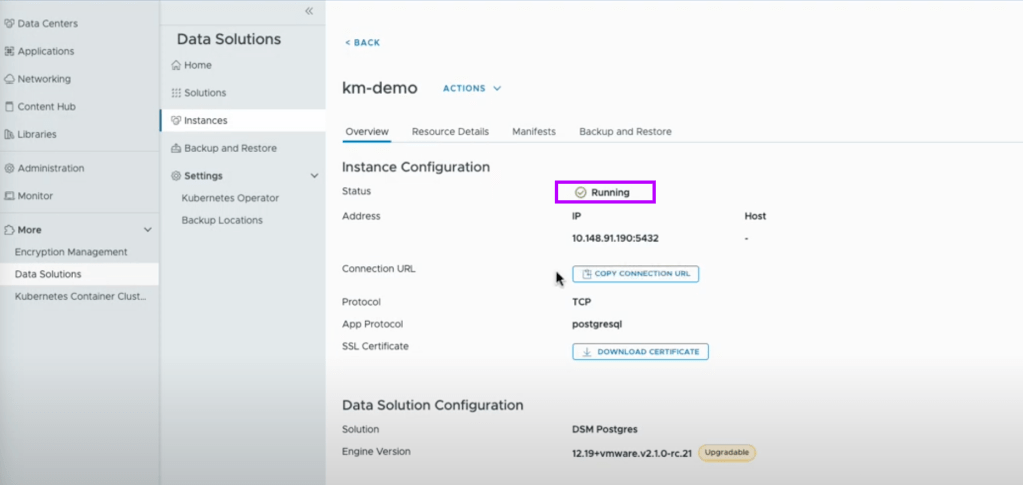The height and width of the screenshot is (485, 1023).
Task: Click the Applications icon in sidebar
Action: pos(9,51)
